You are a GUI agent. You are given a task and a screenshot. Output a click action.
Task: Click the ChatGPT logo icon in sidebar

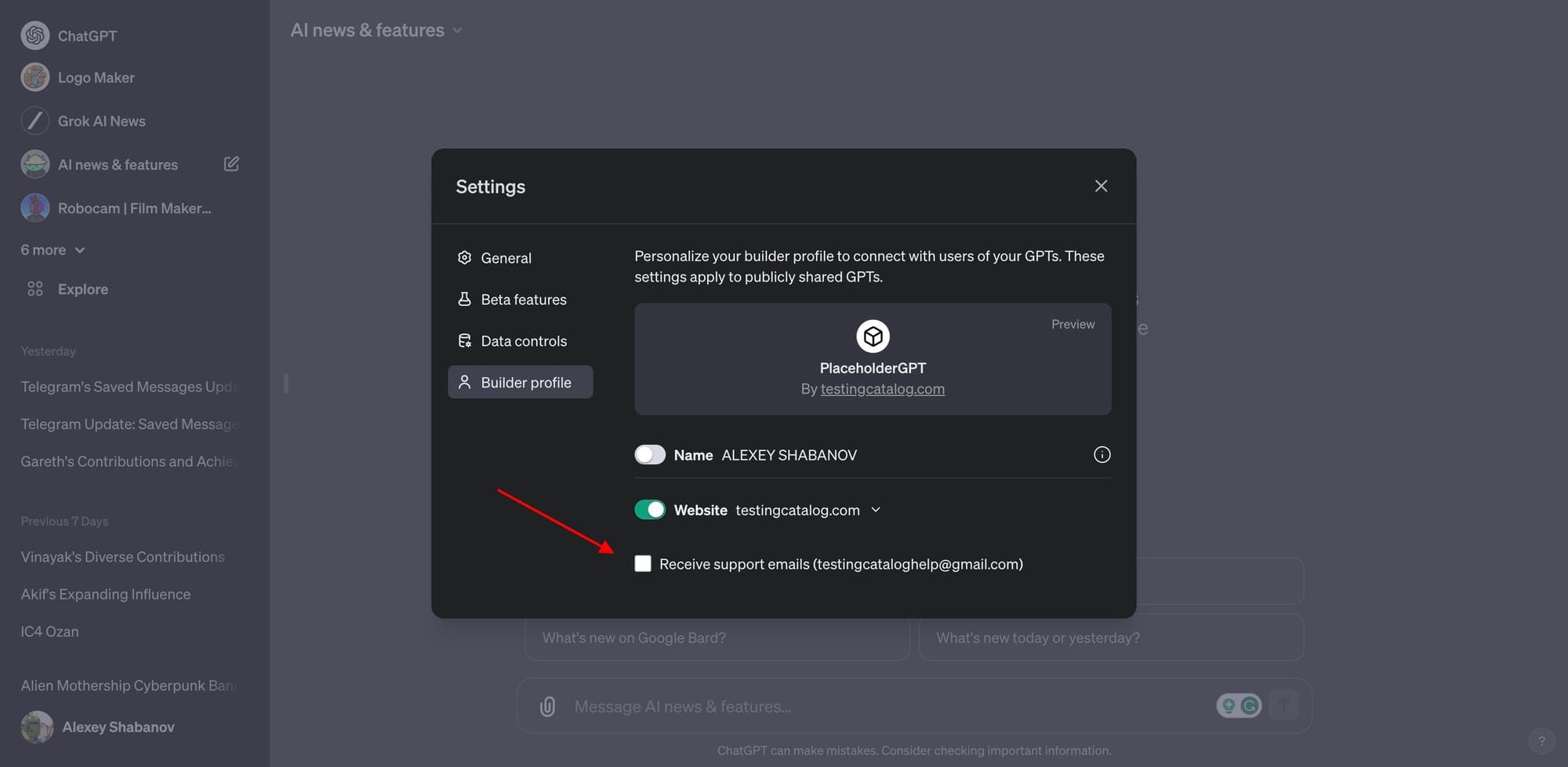click(35, 35)
